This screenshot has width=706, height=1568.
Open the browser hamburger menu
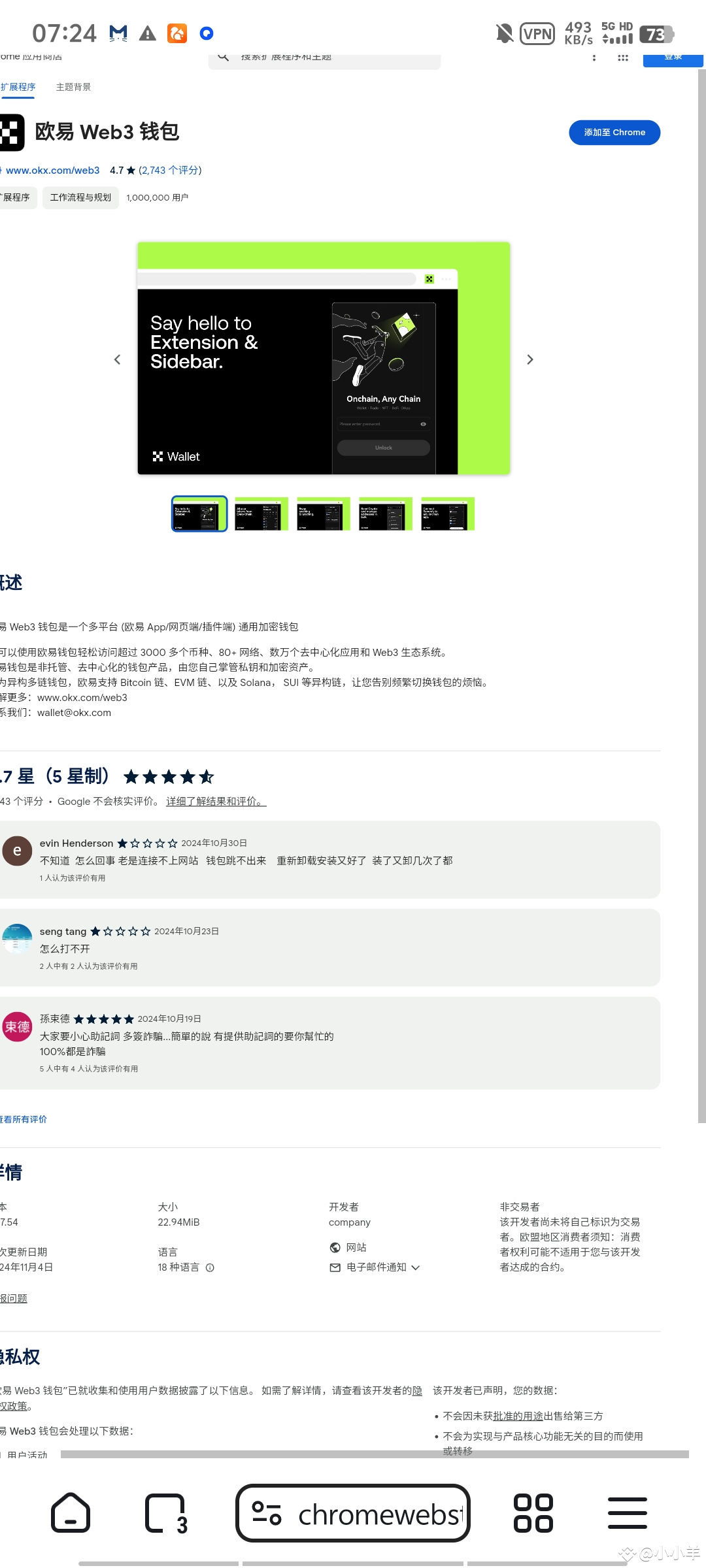[628, 1513]
